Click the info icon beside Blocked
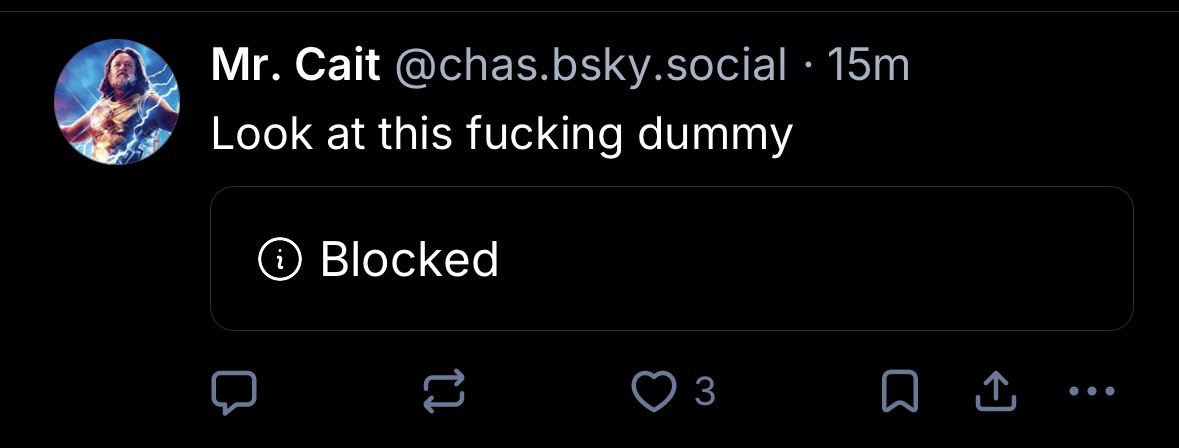Screen dimensions: 1179x448 [x=279, y=260]
